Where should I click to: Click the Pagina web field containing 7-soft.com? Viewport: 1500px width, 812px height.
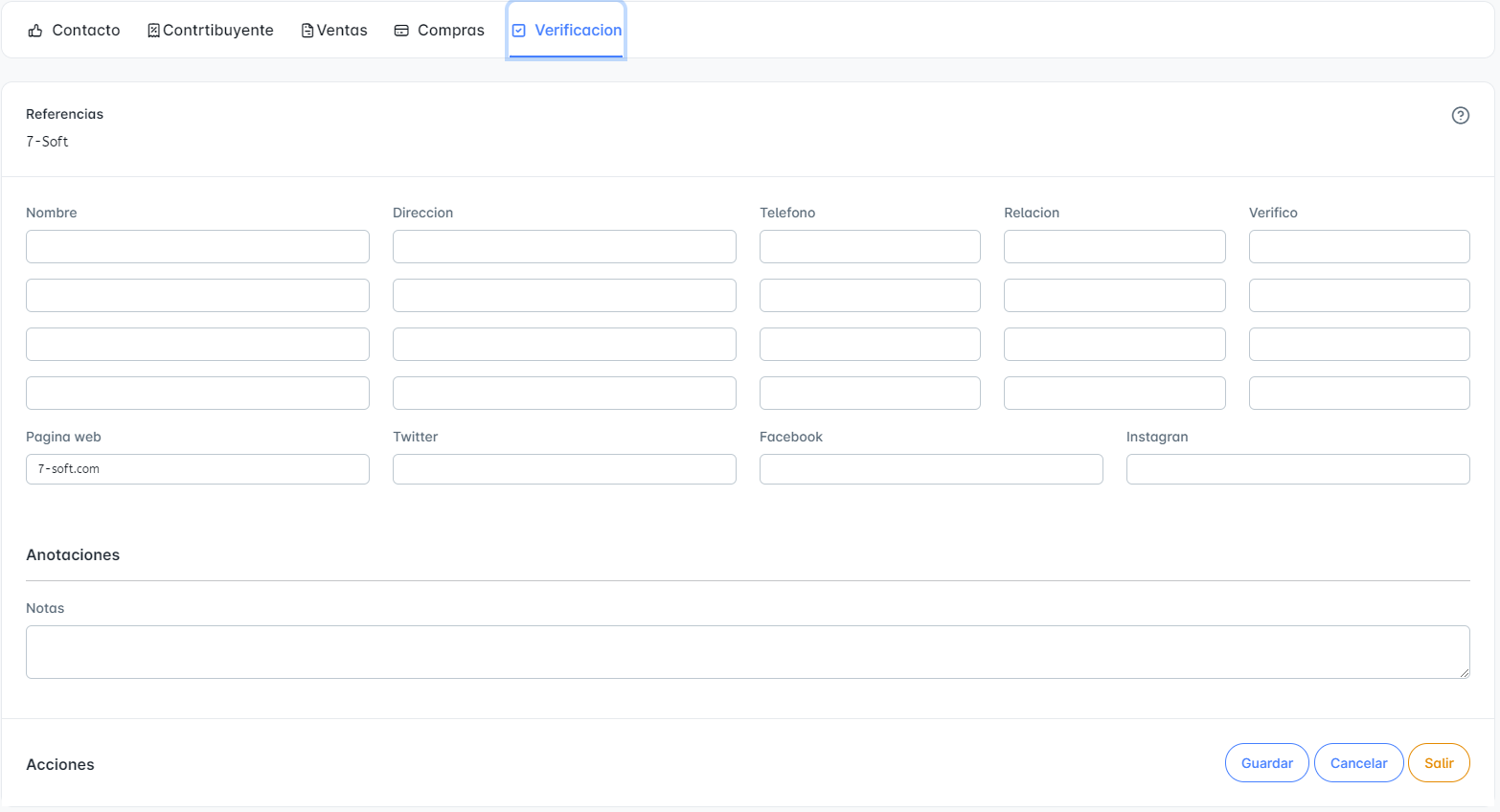click(197, 469)
